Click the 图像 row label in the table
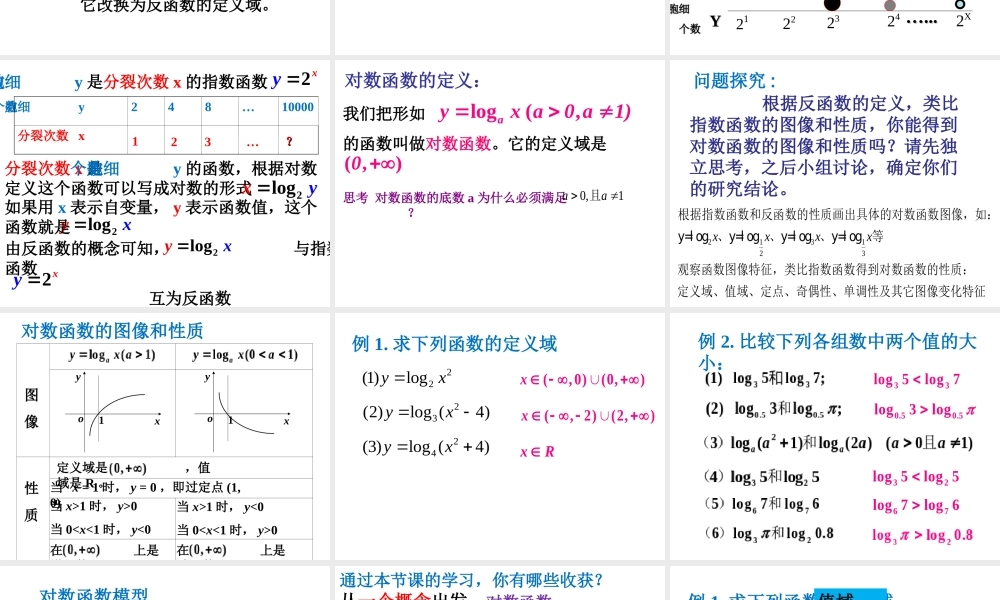The image size is (1000, 600). point(32,408)
